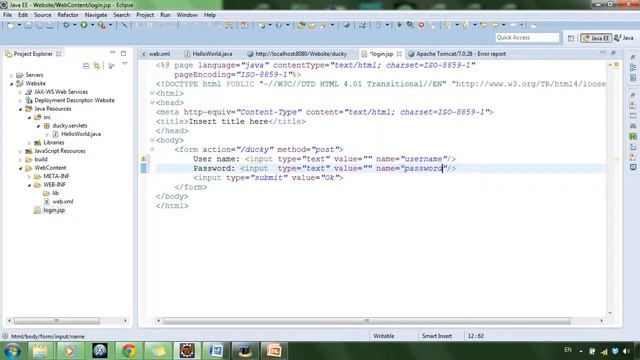The width and height of the screenshot is (640, 360).
Task: Open the Navigate menu
Action: coord(96,15)
